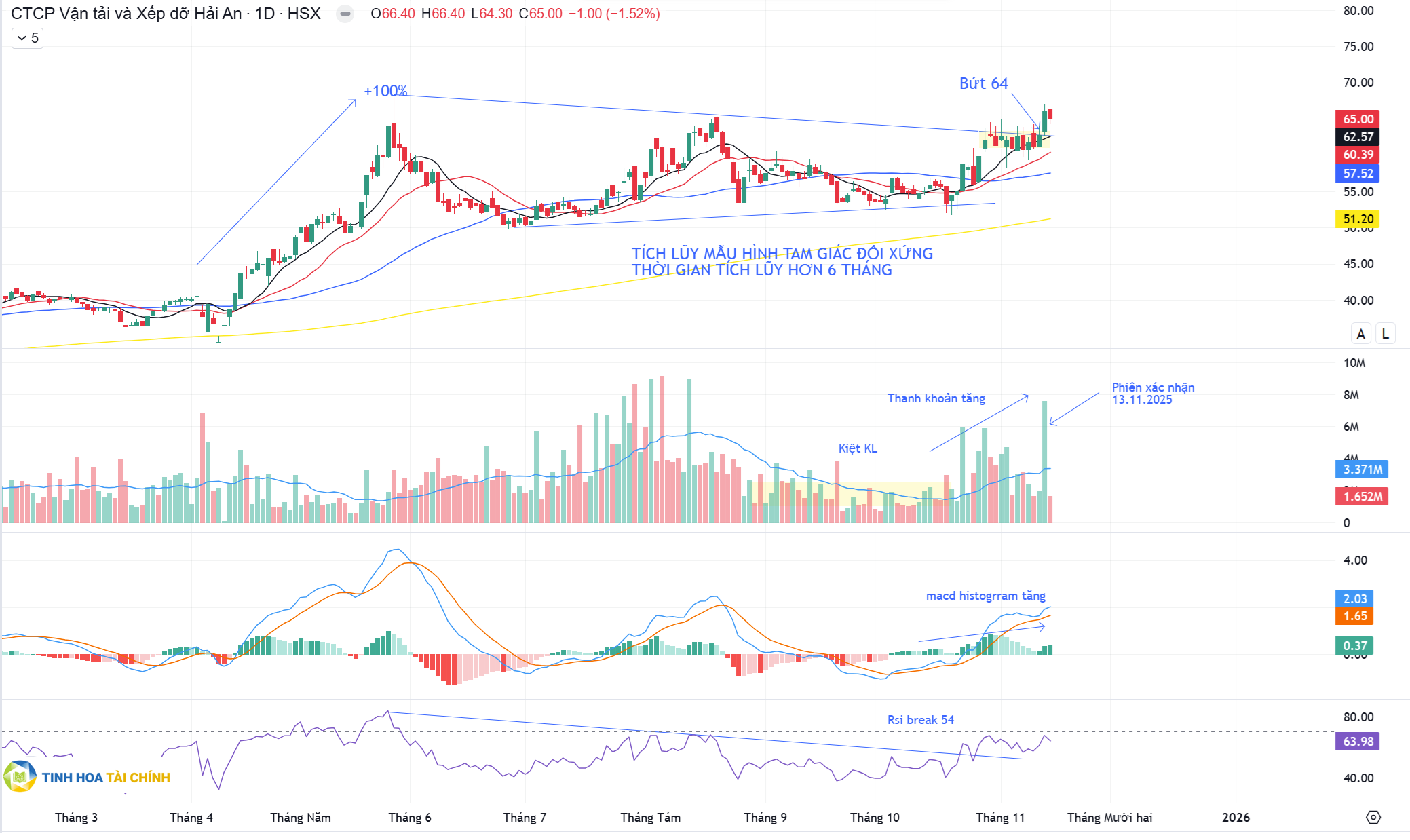Click the 1D interval in chart title
The width and height of the screenshot is (1410, 840).
[265, 14]
